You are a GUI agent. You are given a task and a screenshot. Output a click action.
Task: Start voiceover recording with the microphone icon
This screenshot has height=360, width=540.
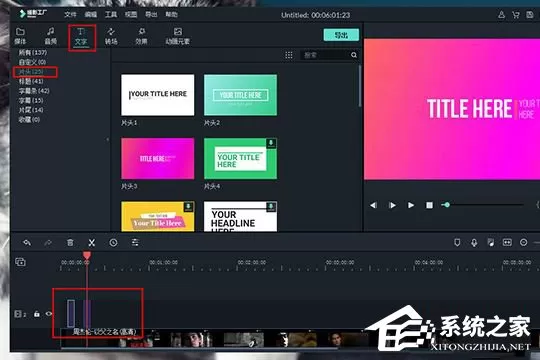tap(474, 243)
